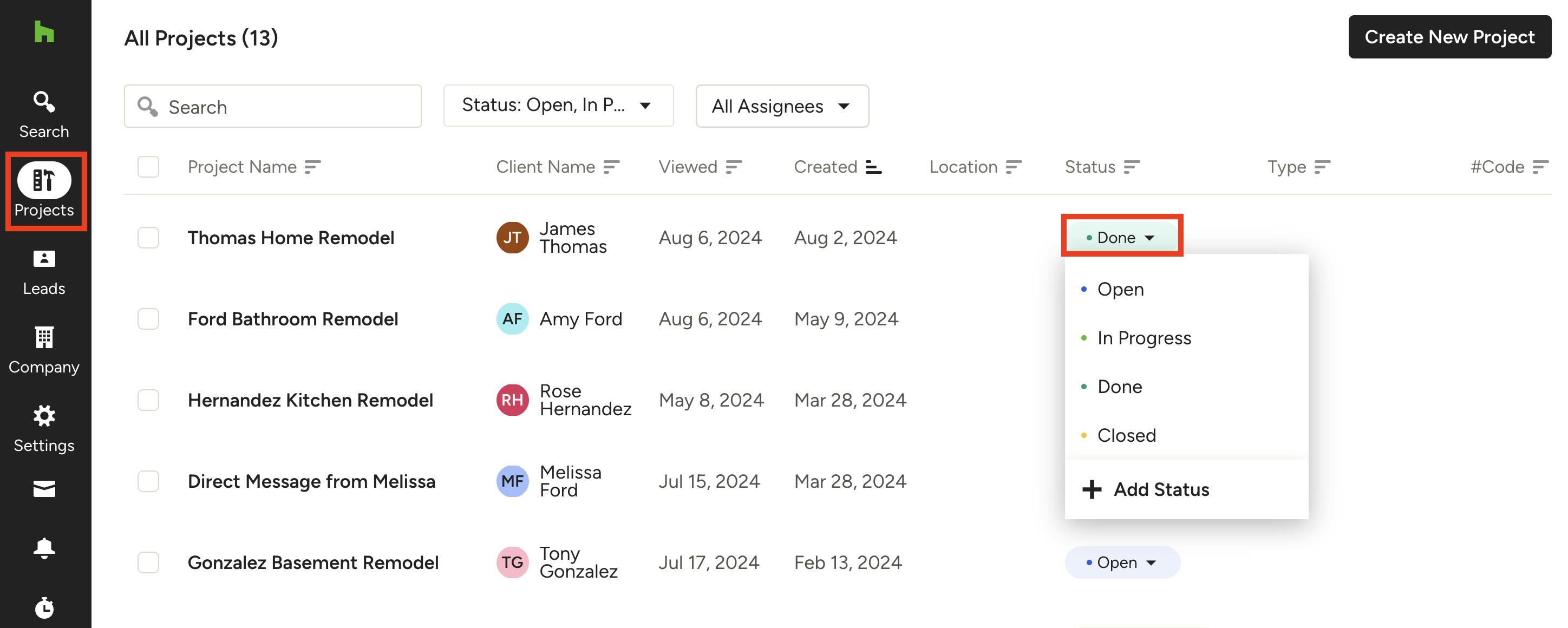The image size is (1568, 628).
Task: Click into the Search input field
Action: coord(273,107)
